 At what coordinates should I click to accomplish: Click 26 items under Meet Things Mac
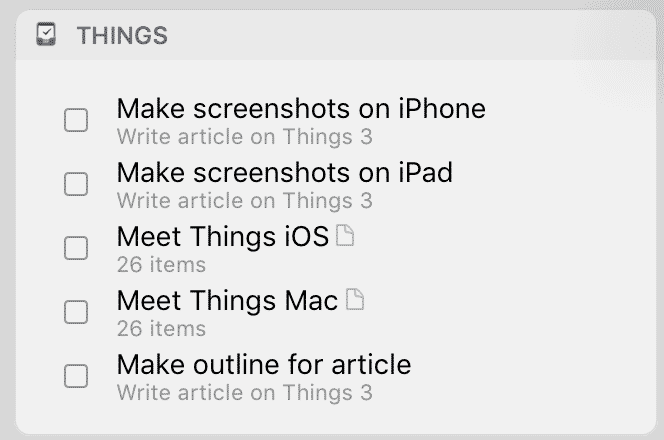click(x=161, y=329)
